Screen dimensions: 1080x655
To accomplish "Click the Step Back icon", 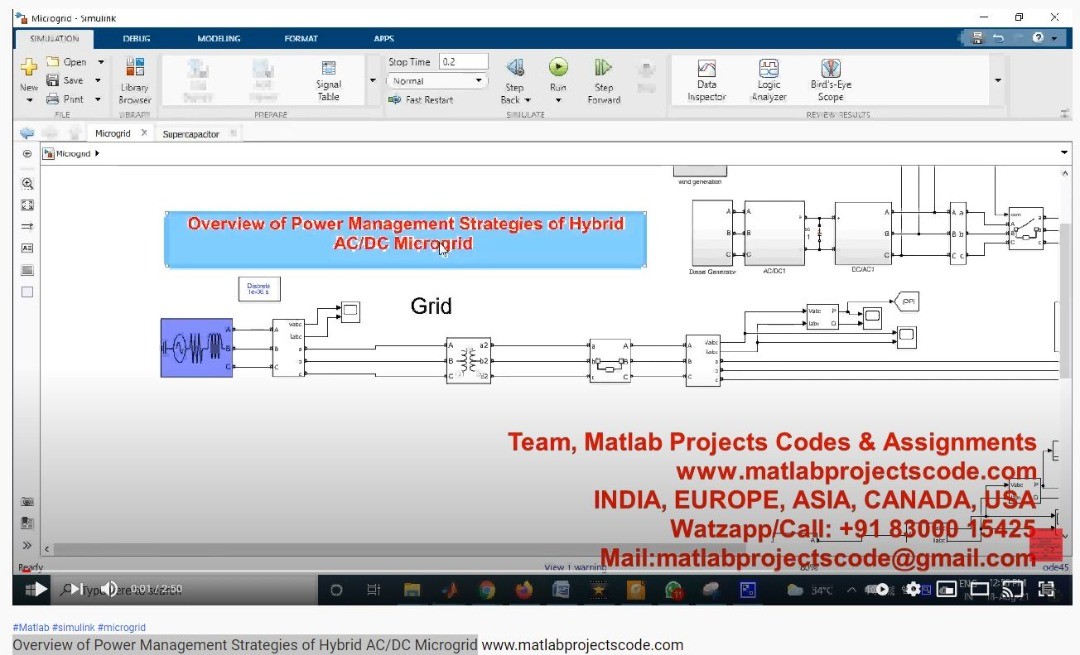I will pos(515,67).
